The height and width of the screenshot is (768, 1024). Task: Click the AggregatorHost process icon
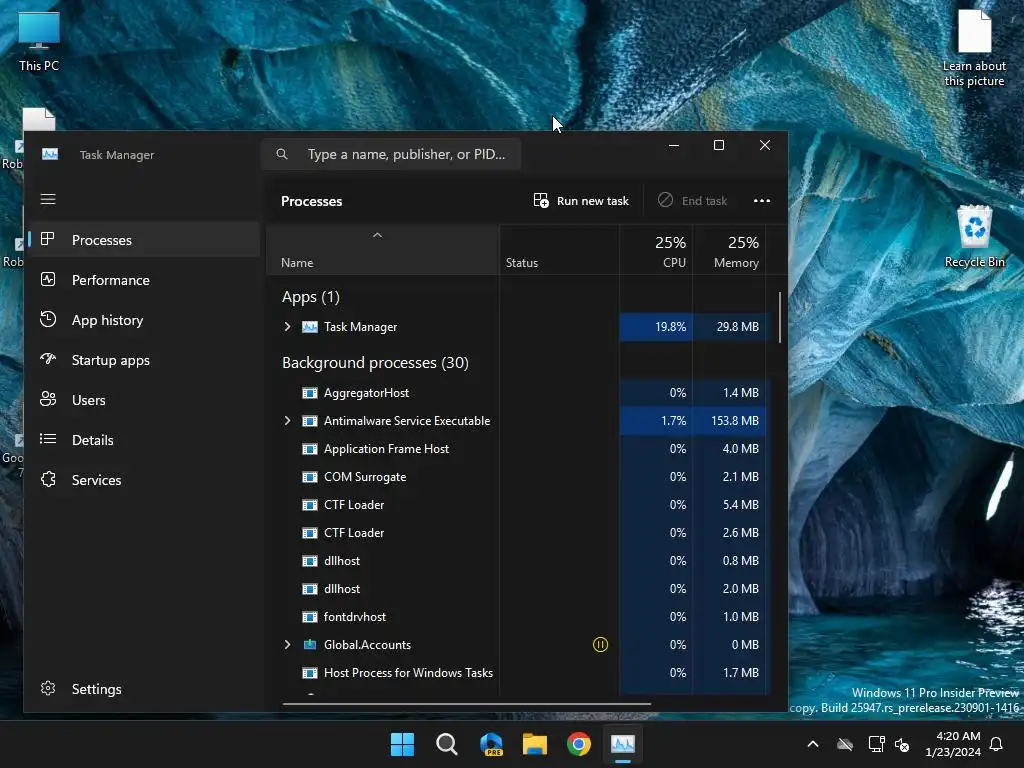(x=310, y=393)
